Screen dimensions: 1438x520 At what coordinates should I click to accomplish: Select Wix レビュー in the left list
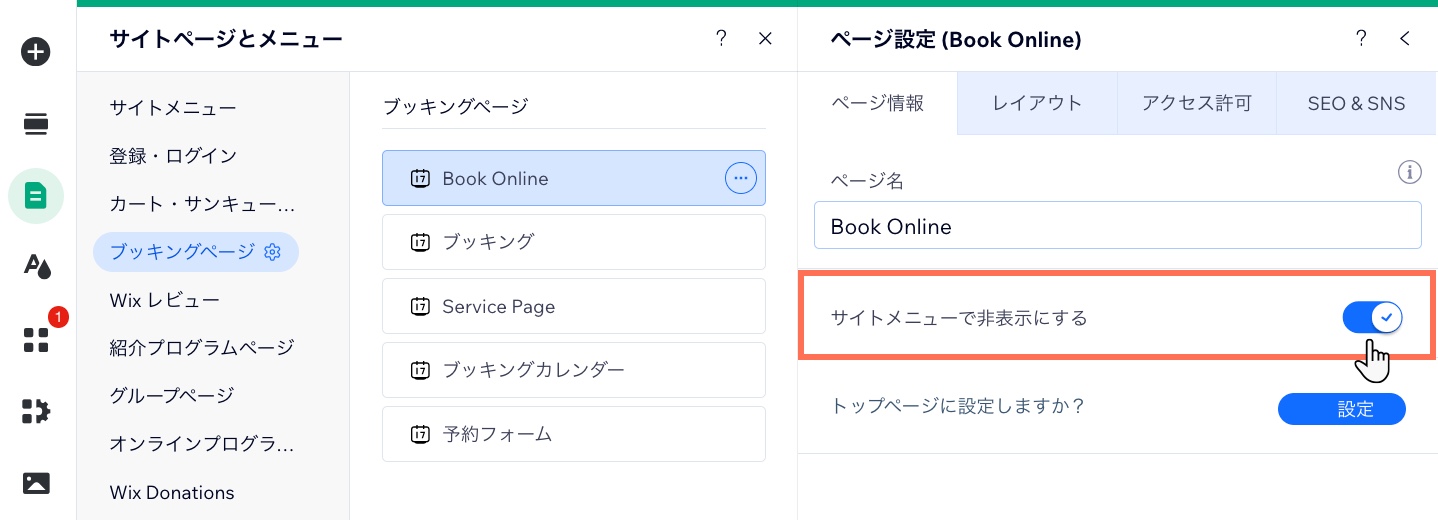(164, 300)
